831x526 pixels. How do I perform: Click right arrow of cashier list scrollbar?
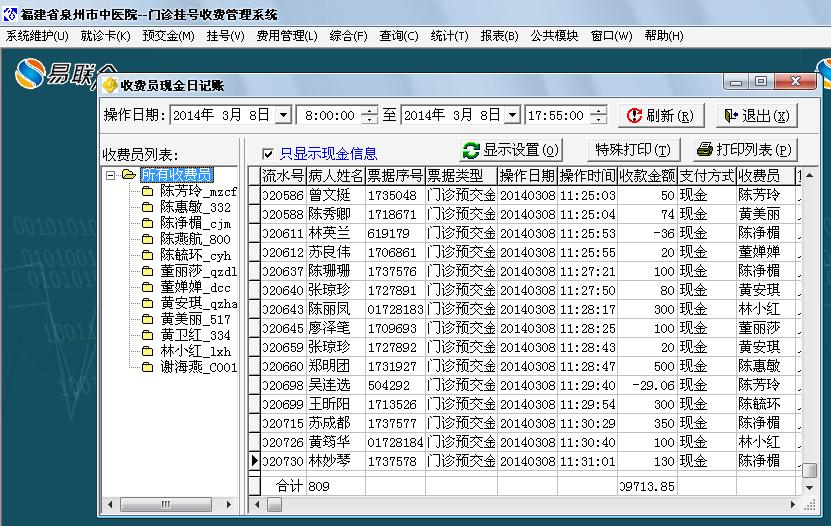pyautogui.click(x=229, y=505)
